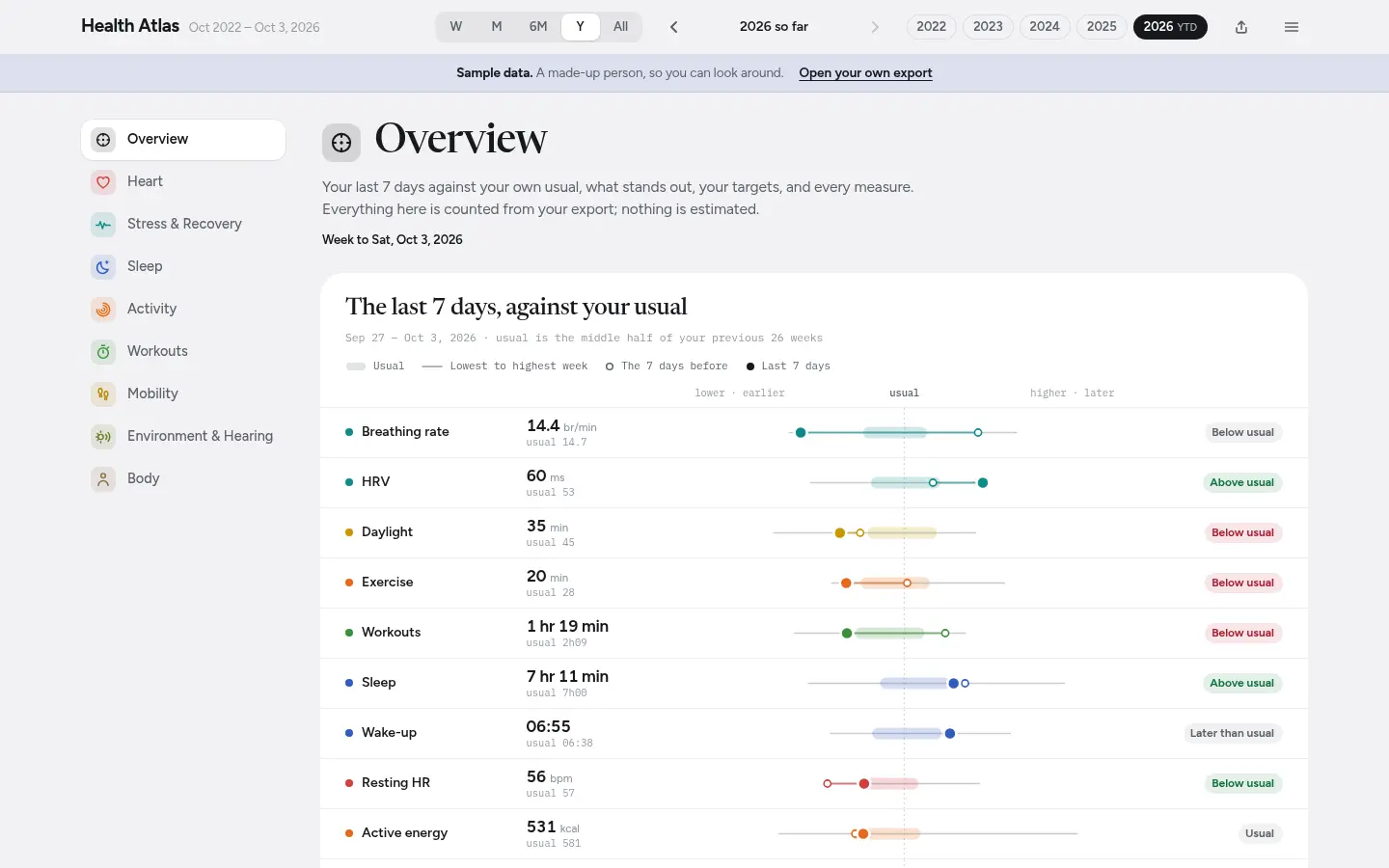Viewport: 1389px width, 868px height.
Task: Open the Workouts section
Action: pyautogui.click(x=183, y=352)
